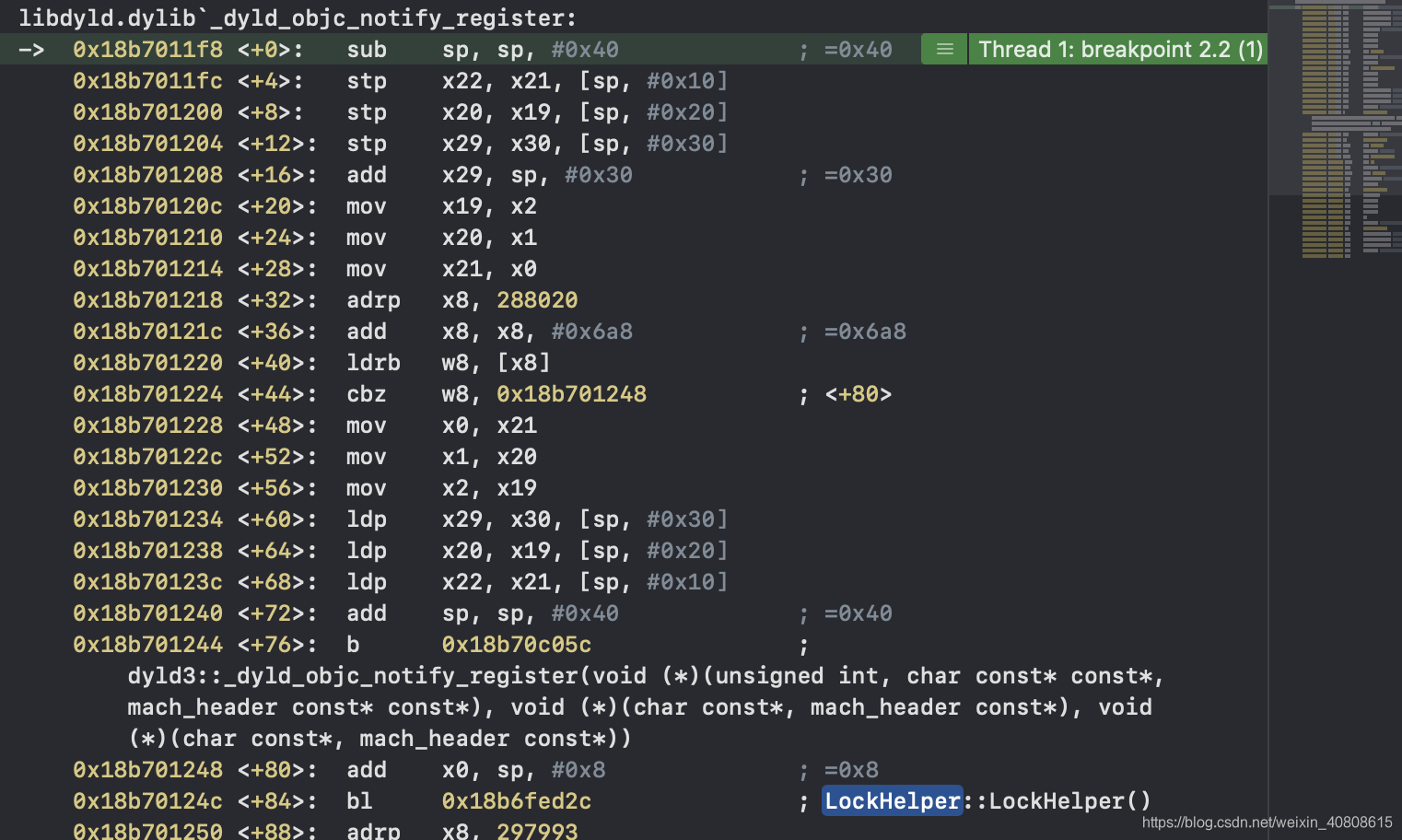Click the cbz target 0x18b701248
Screen dimensions: 1402x840
click(x=571, y=394)
